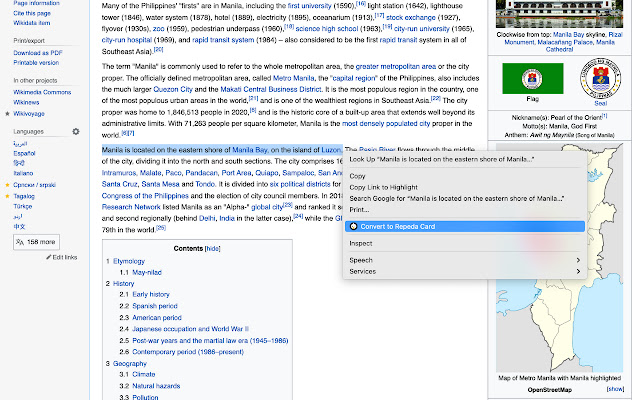The image size is (640, 400).
Task: Switch to the Српски / srpski version
Action: point(35,185)
